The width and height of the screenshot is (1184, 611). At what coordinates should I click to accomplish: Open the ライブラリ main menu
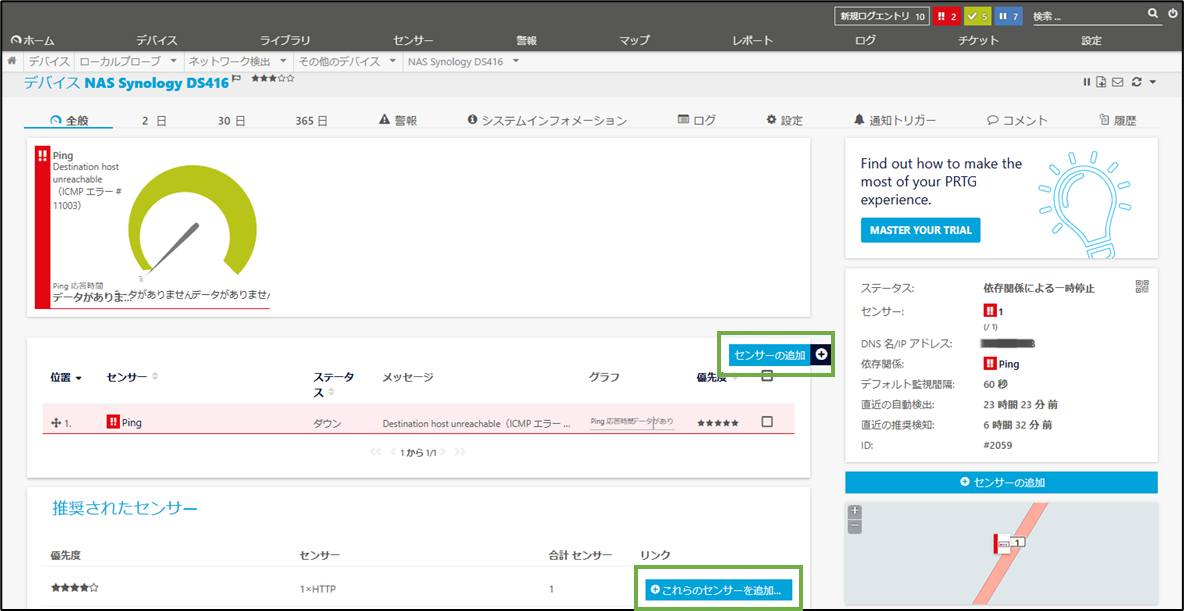pyautogui.click(x=285, y=41)
